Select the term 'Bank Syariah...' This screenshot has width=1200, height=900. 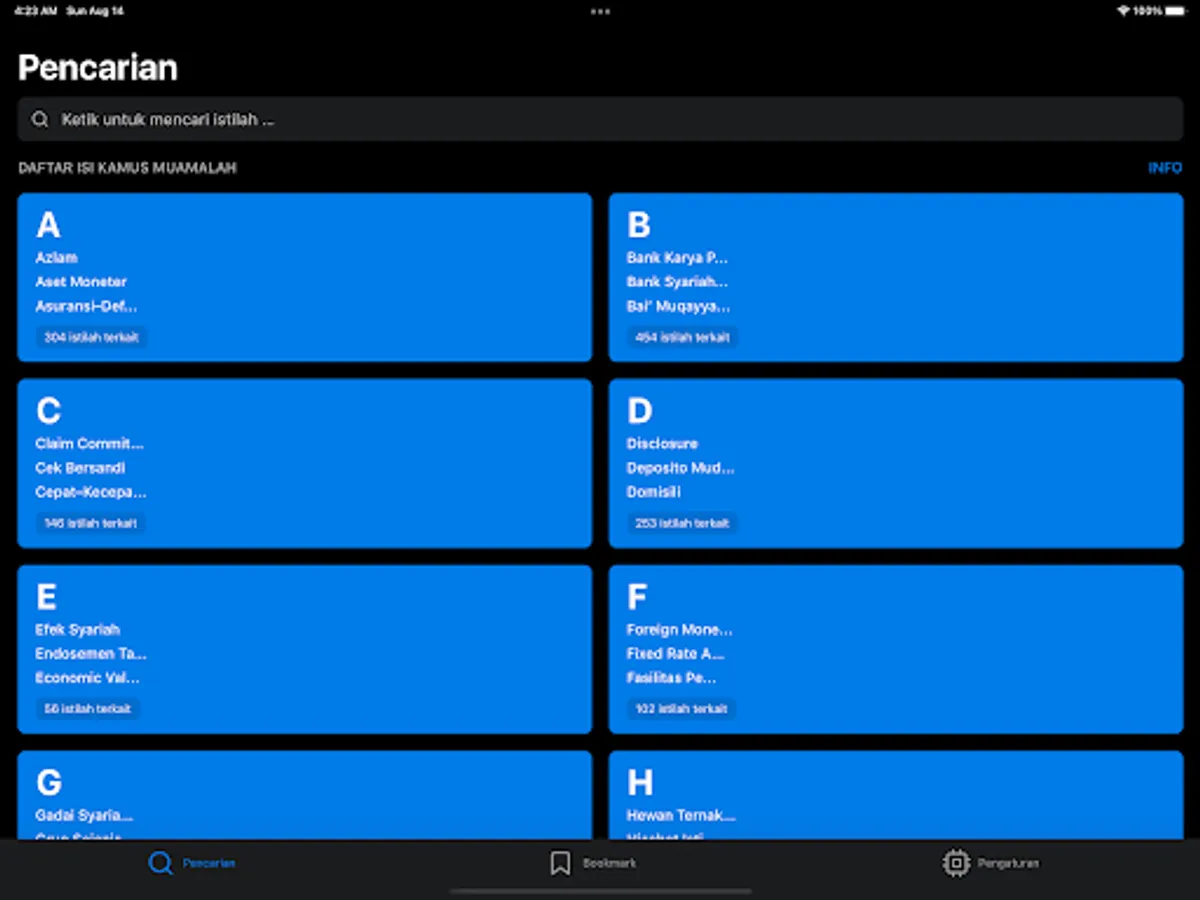677,282
